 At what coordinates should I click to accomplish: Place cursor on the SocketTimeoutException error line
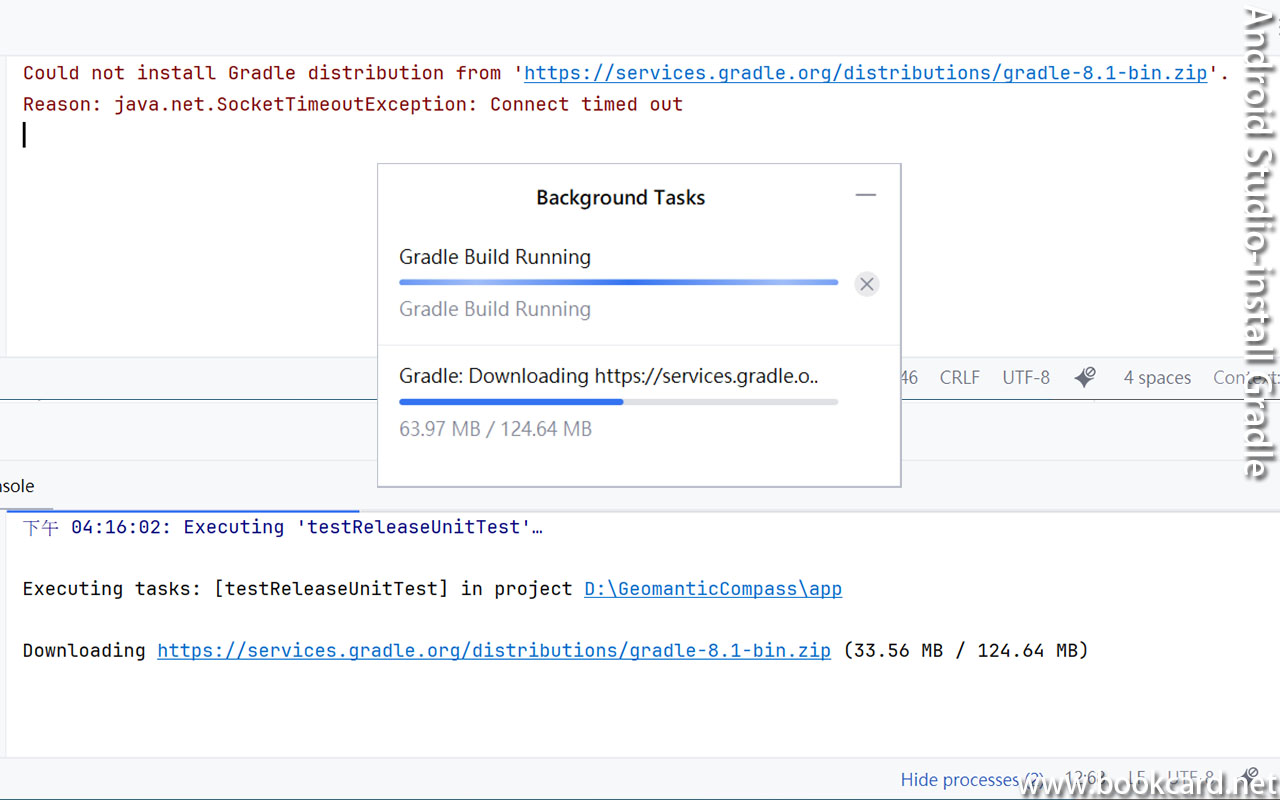click(x=352, y=105)
